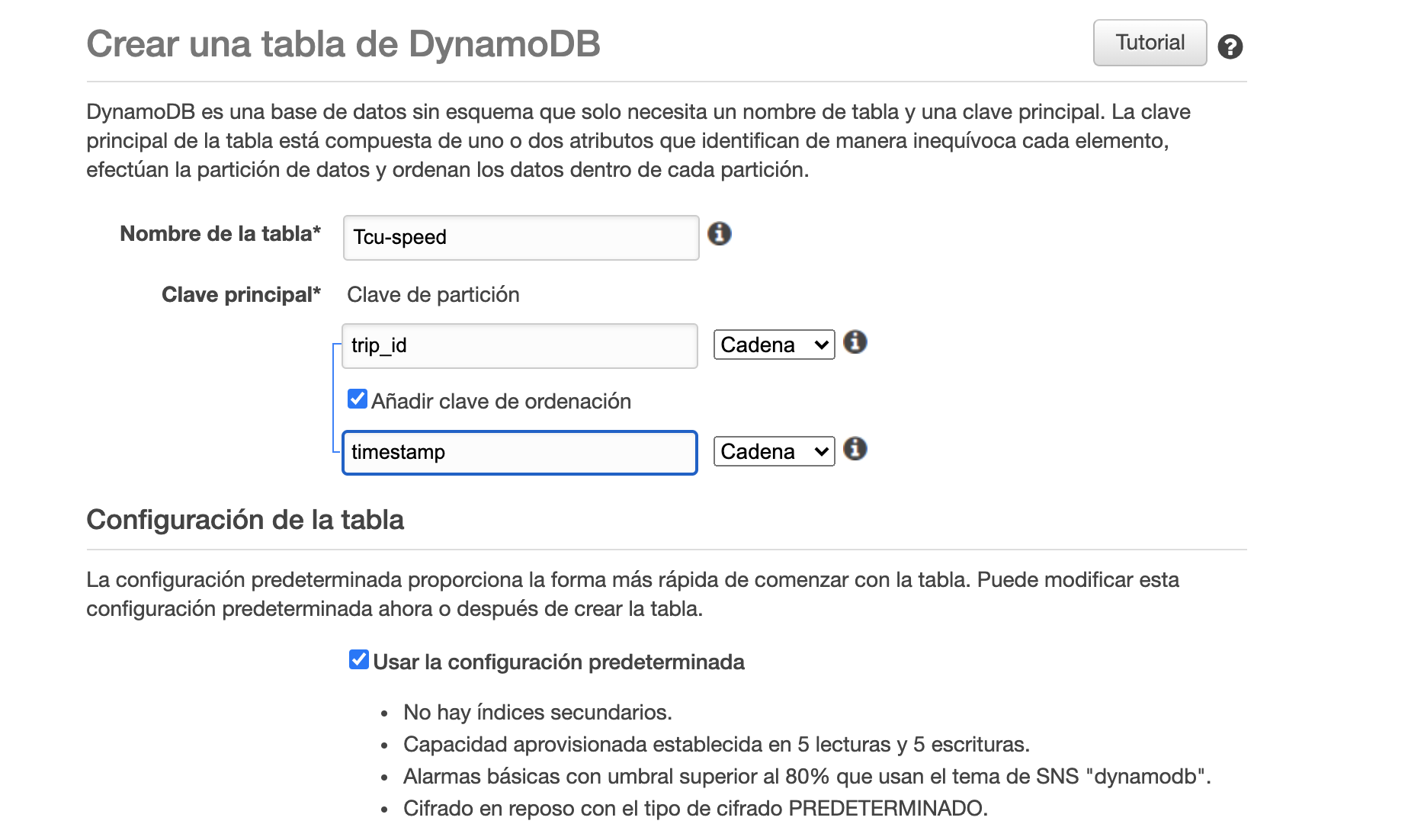Click the Cifrado en reposo bullet text
This screenshot has height=840, width=1424.
click(x=695, y=809)
